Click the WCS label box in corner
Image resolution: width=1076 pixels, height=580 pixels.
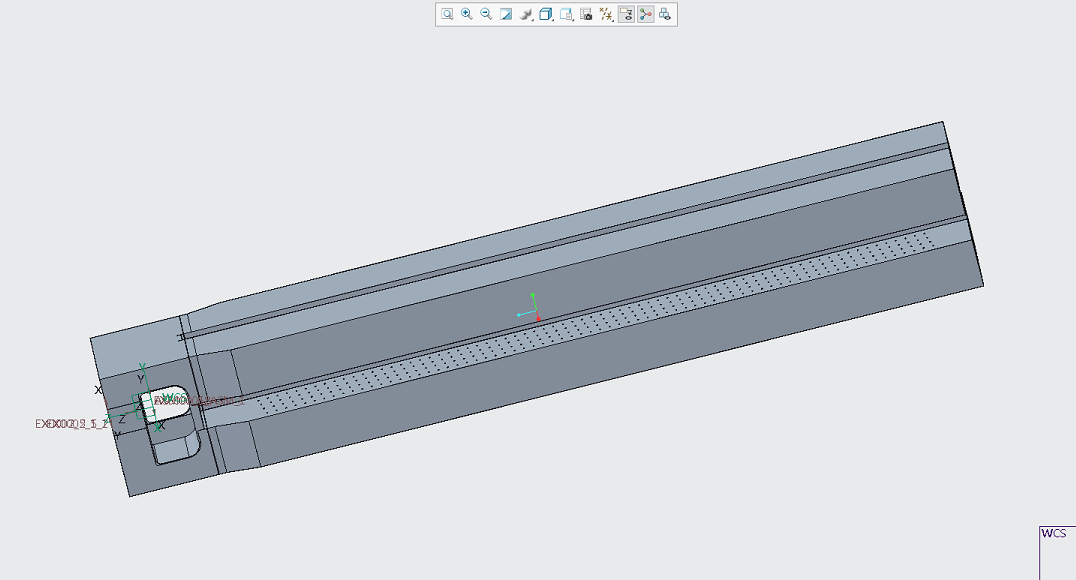[1055, 534]
